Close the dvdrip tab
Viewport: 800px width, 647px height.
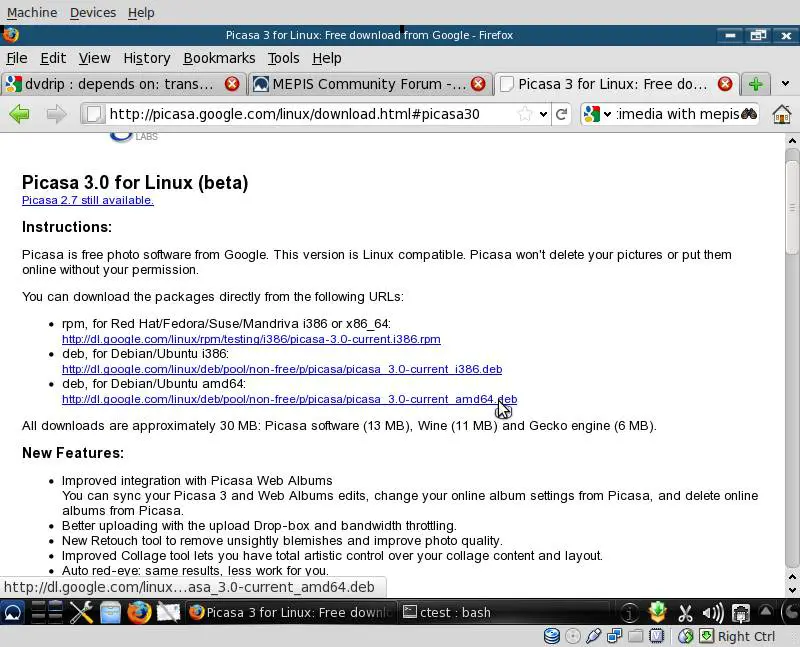(232, 84)
